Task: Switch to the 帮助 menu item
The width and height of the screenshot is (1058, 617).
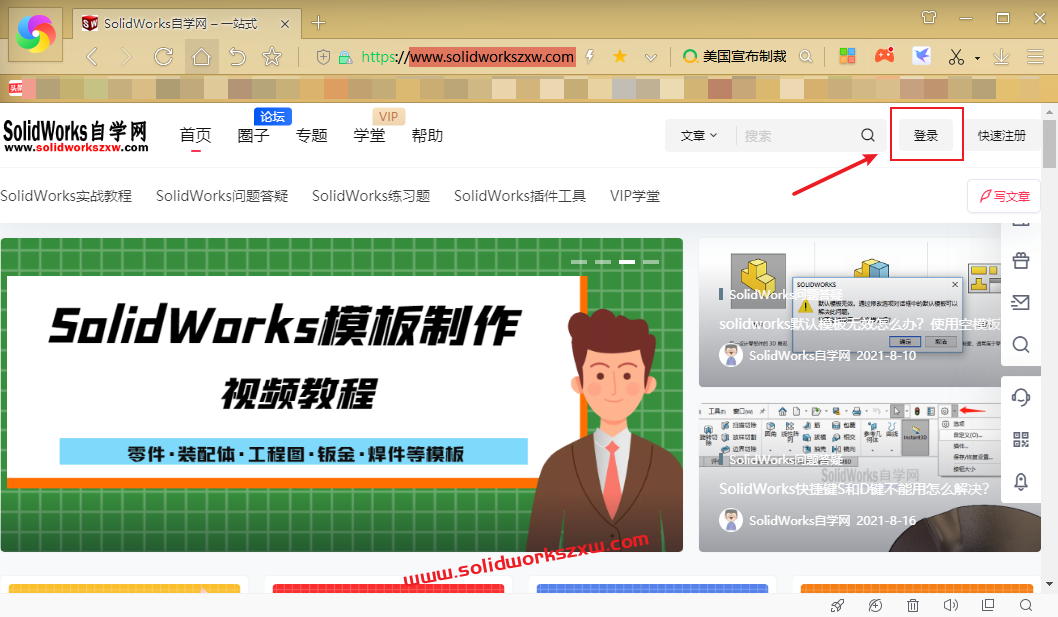Action: 427,134
